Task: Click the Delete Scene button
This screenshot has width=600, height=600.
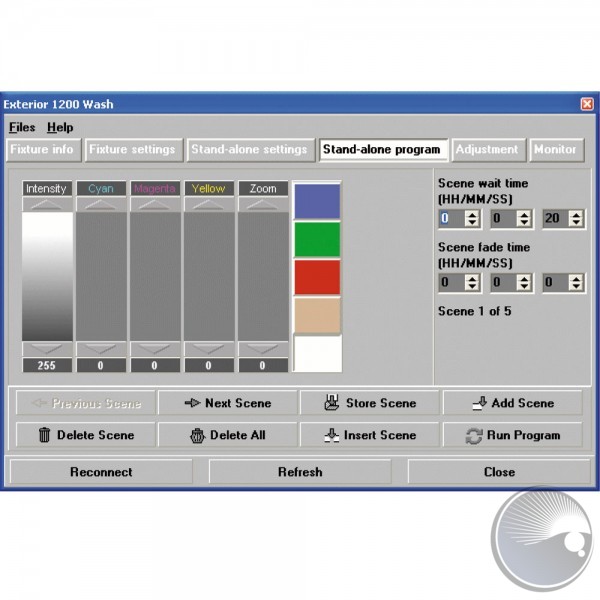Action: [x=86, y=435]
